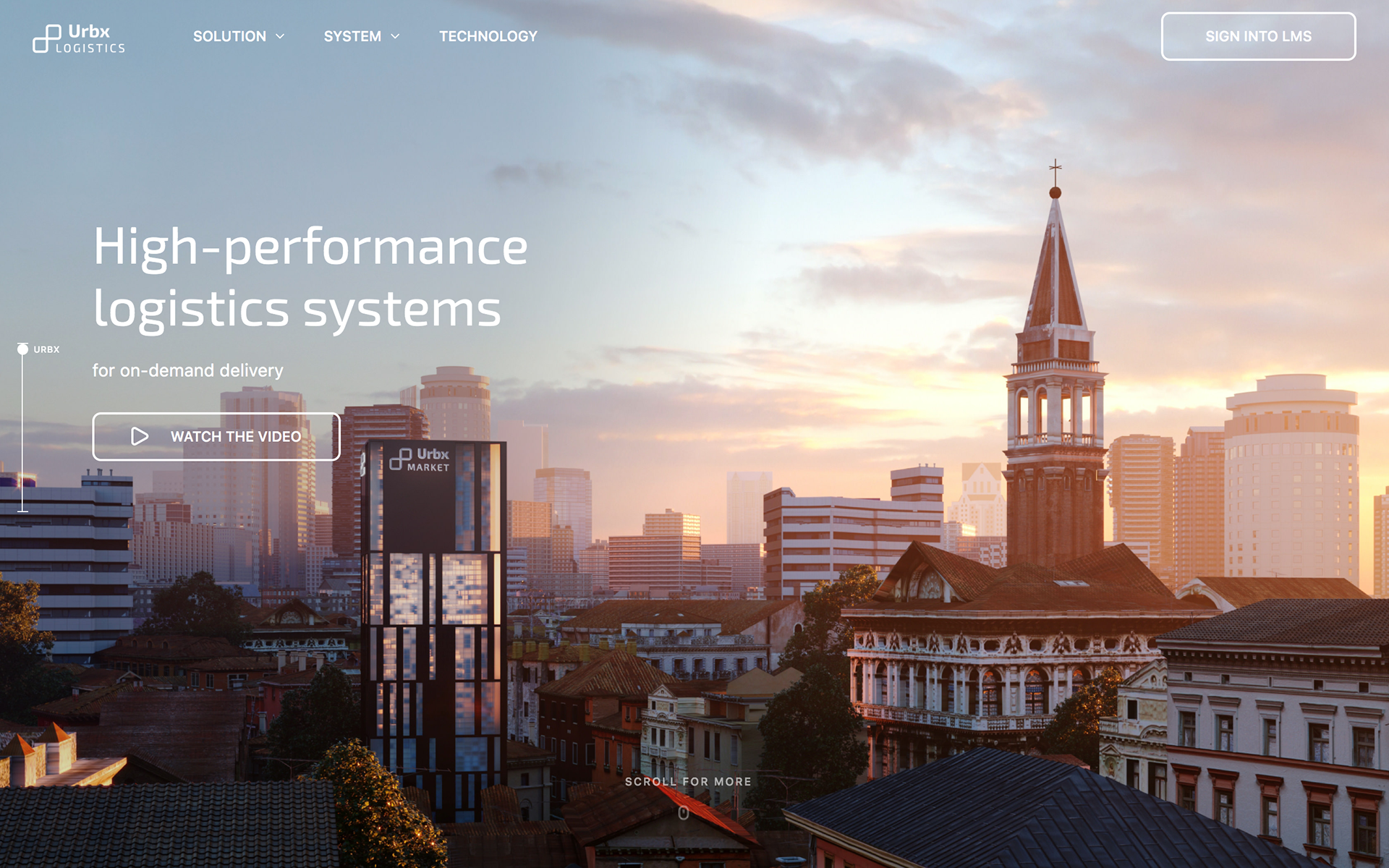Click the mouse scroll icon at the bottom
Screen dimensions: 1389x868
(x=683, y=813)
